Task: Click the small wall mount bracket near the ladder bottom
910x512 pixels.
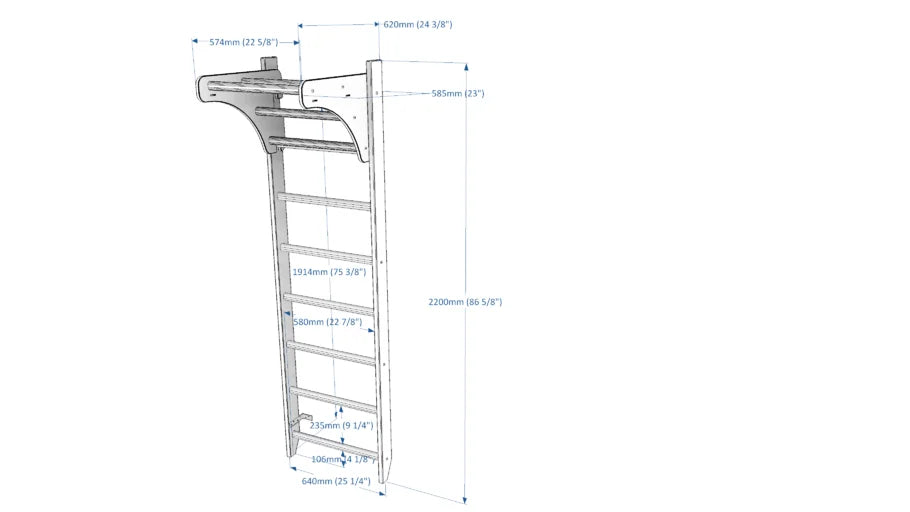Action: (304, 421)
